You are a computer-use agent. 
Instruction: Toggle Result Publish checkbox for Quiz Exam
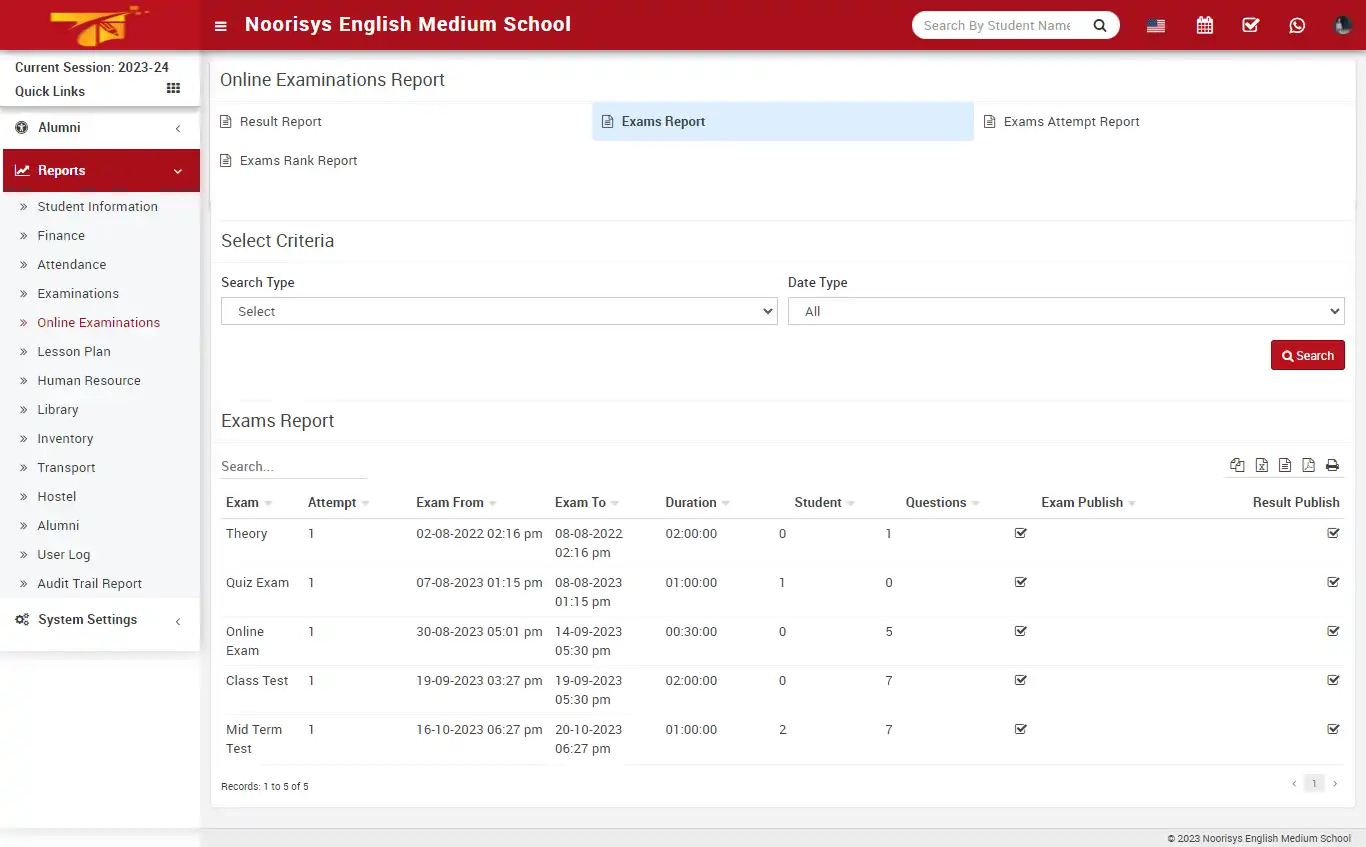coord(1333,581)
